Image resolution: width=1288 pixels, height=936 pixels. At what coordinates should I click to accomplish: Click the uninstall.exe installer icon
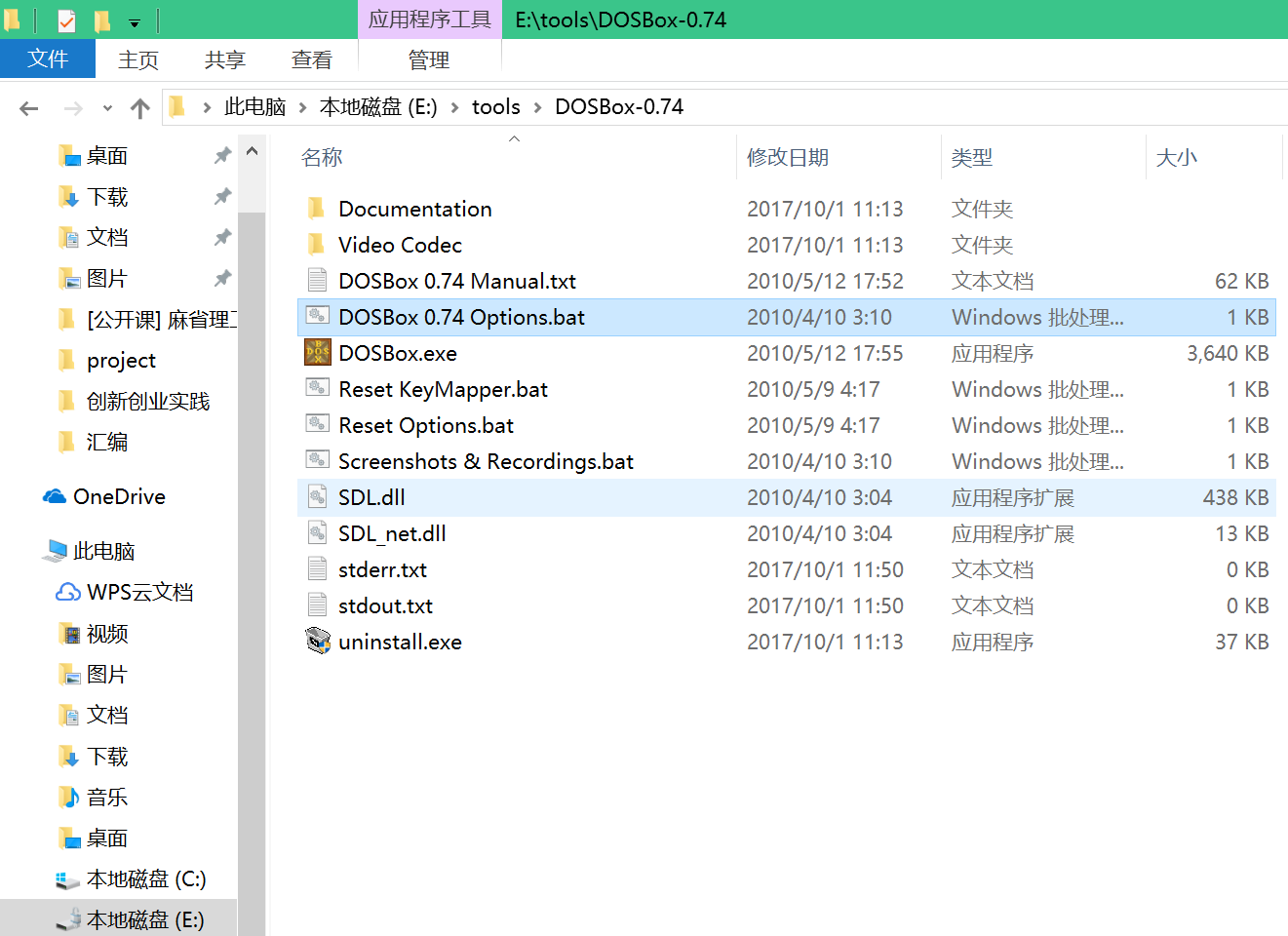pyautogui.click(x=318, y=642)
